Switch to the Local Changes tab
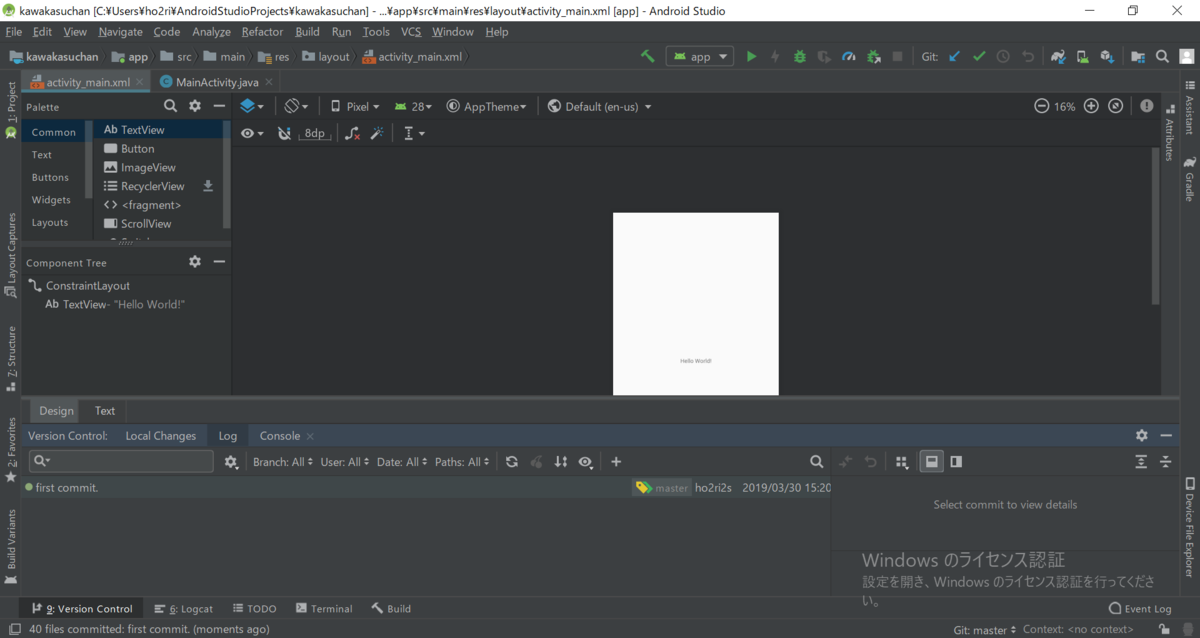The image size is (1200, 638). coord(161,436)
